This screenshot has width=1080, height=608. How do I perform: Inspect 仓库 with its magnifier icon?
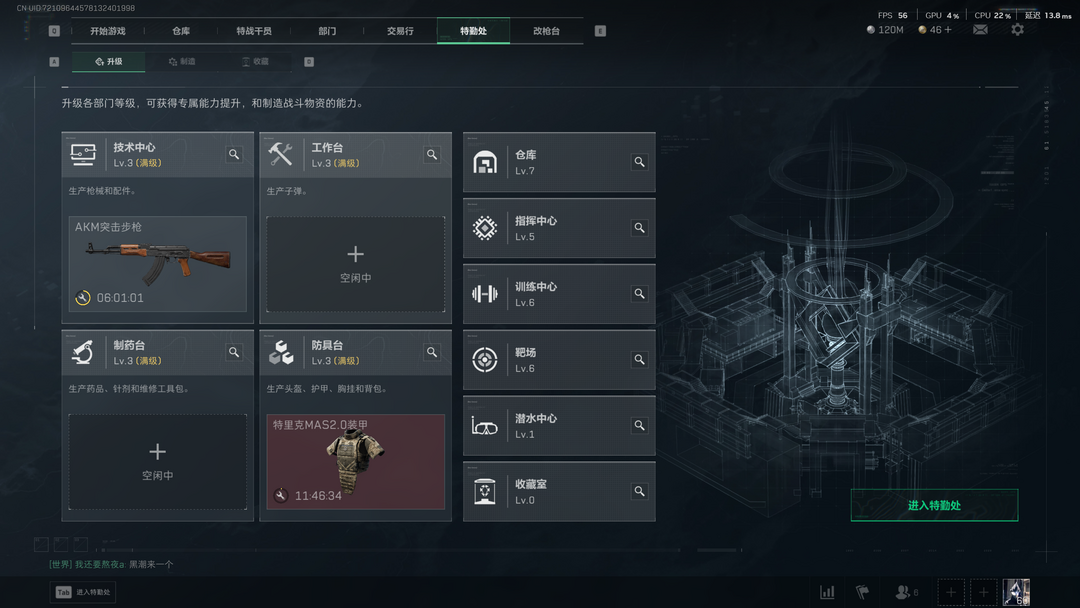(x=639, y=162)
